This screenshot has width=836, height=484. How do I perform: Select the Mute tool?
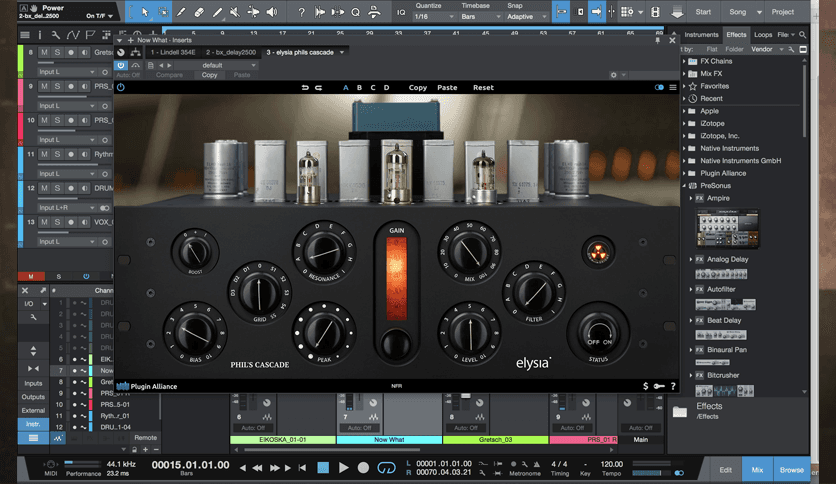235,12
